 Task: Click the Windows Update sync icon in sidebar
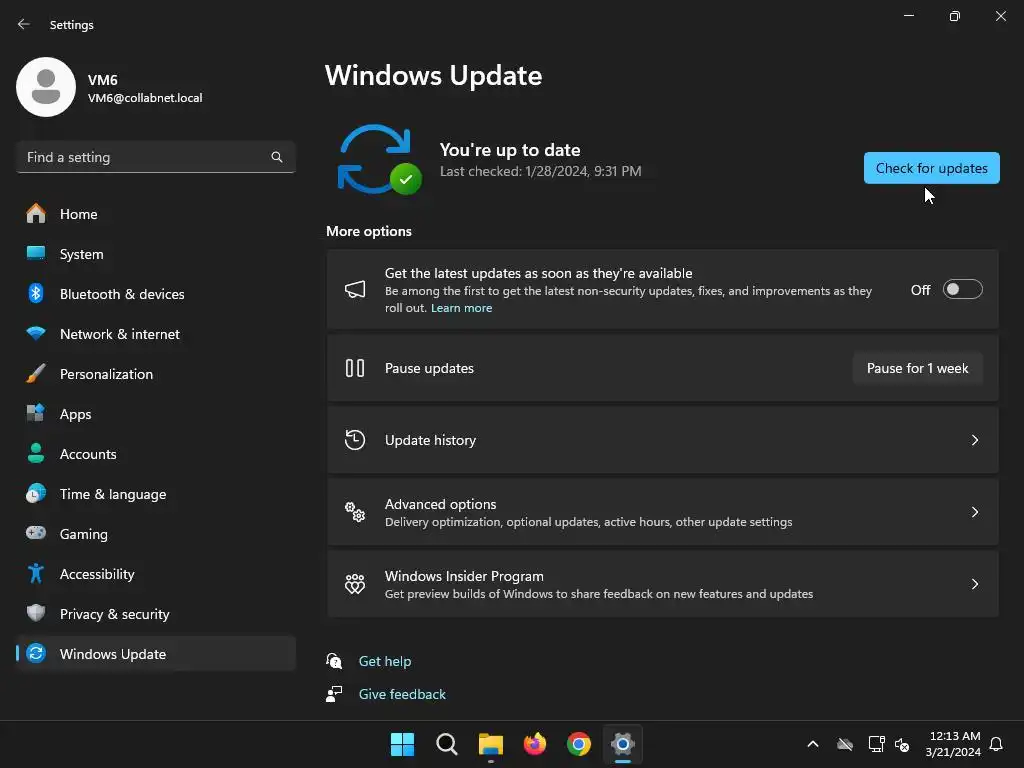point(36,653)
